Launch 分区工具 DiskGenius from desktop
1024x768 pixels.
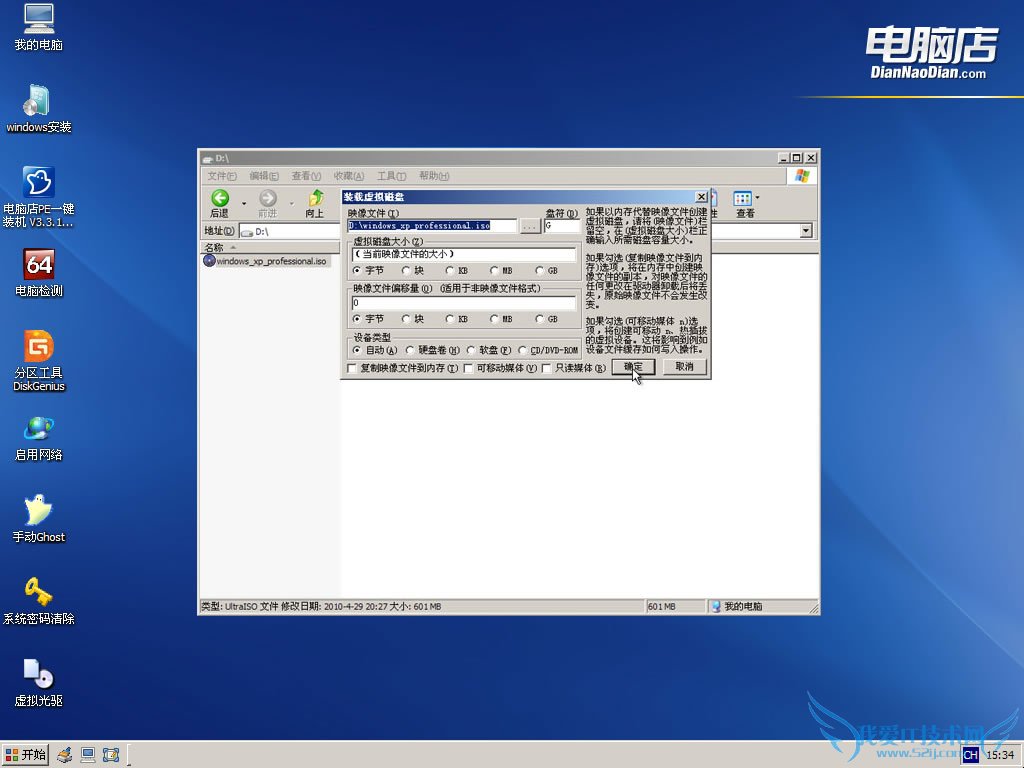pos(38,348)
